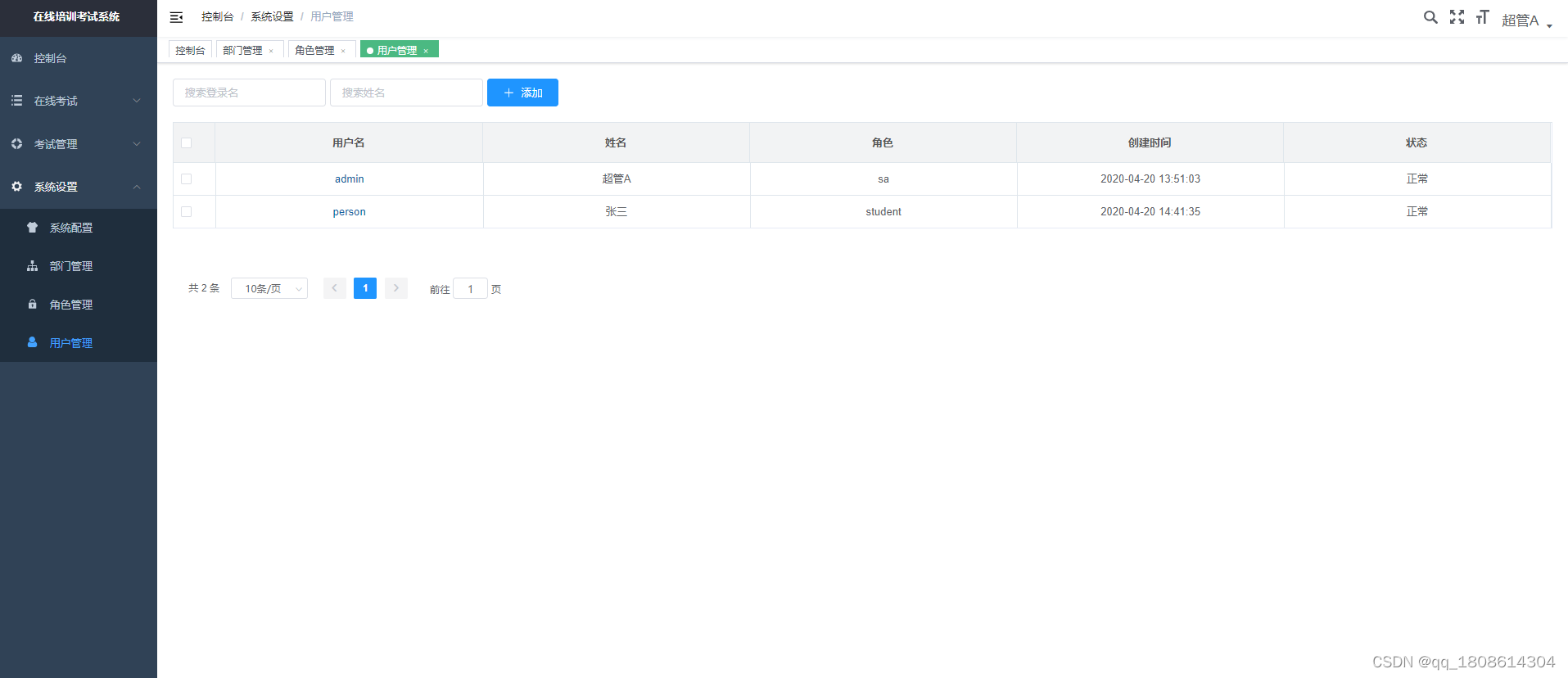Image resolution: width=1568 pixels, height=678 pixels.
Task: Close the 角色管理 tab
Action: click(343, 51)
